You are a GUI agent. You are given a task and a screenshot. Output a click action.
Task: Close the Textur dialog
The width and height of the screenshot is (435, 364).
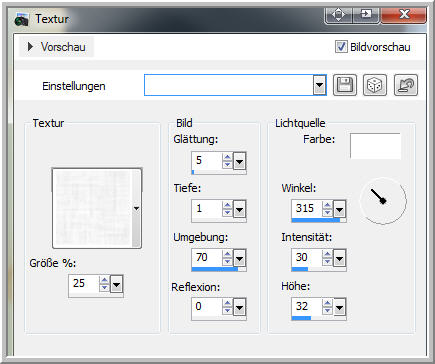point(404,15)
